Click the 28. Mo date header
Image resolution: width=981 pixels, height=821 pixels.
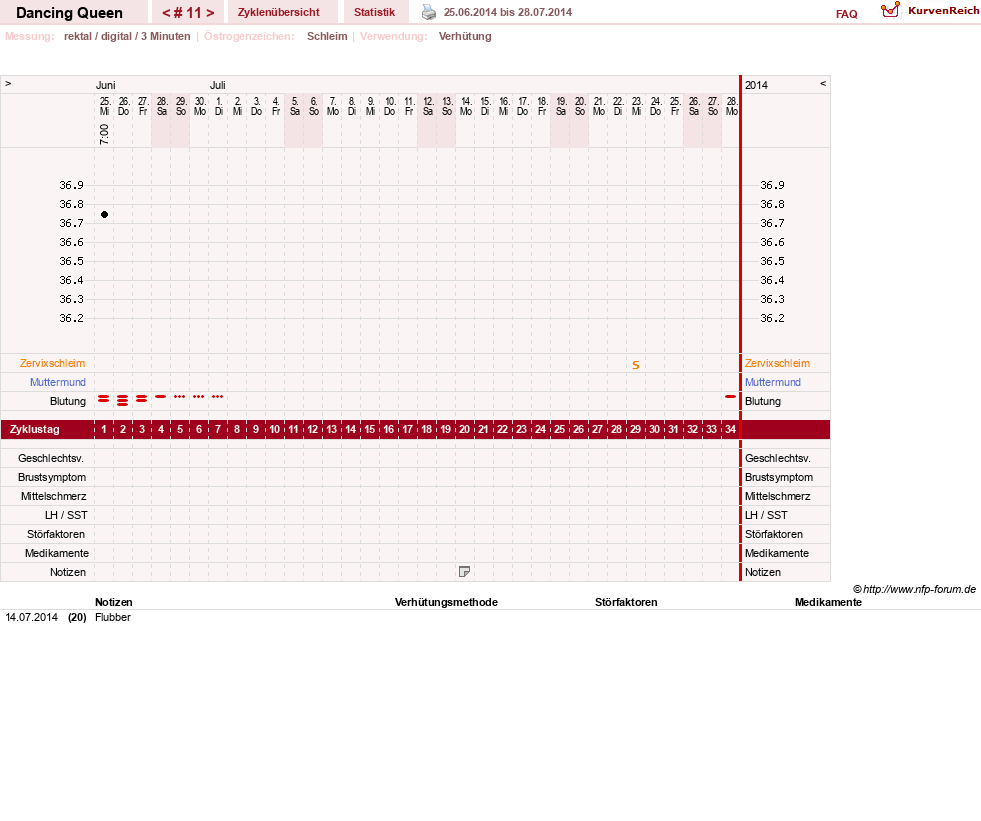coord(732,106)
